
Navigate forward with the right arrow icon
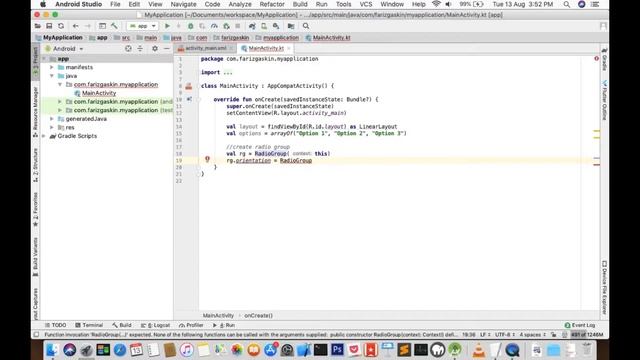coord(87,26)
